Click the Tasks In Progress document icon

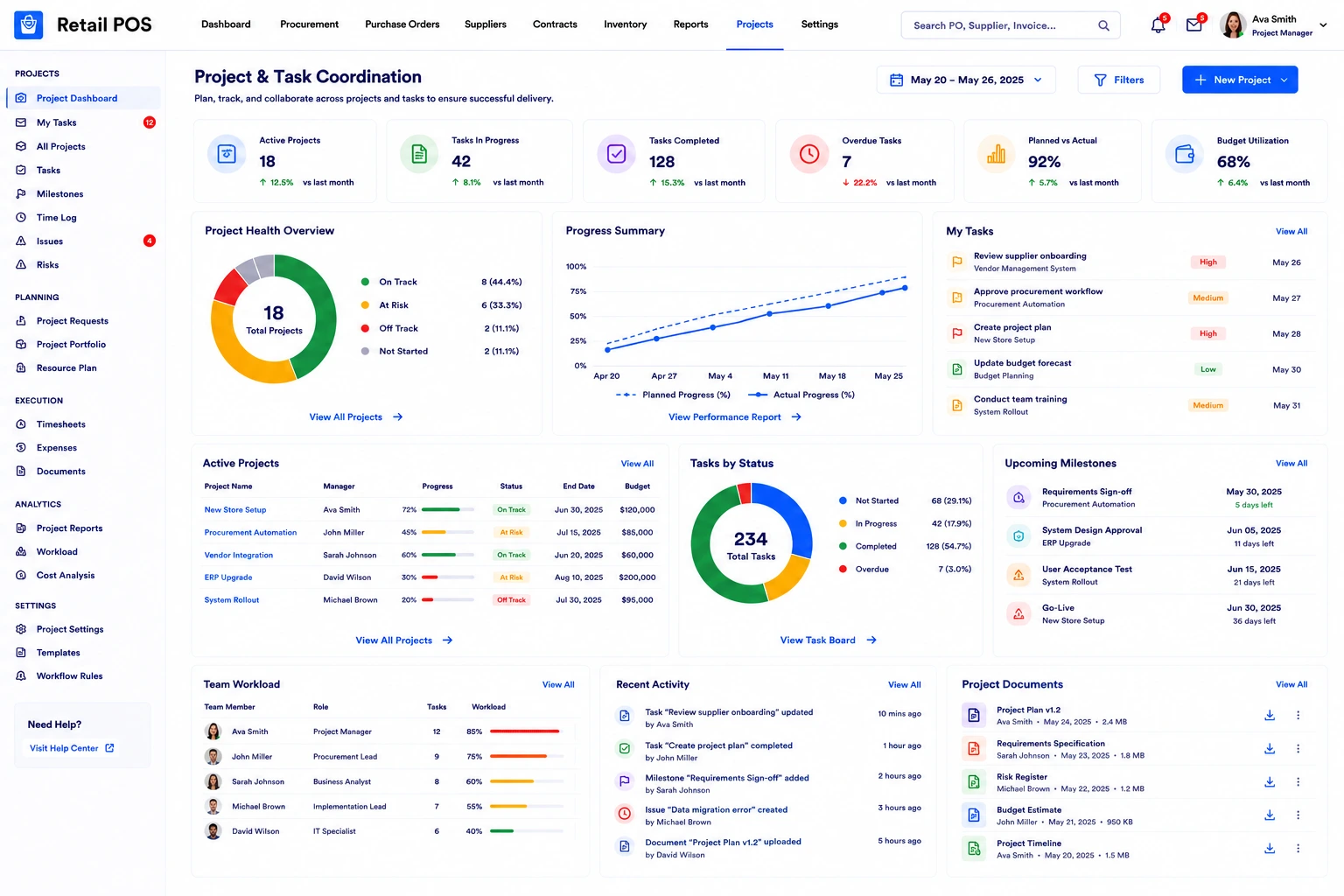419,154
